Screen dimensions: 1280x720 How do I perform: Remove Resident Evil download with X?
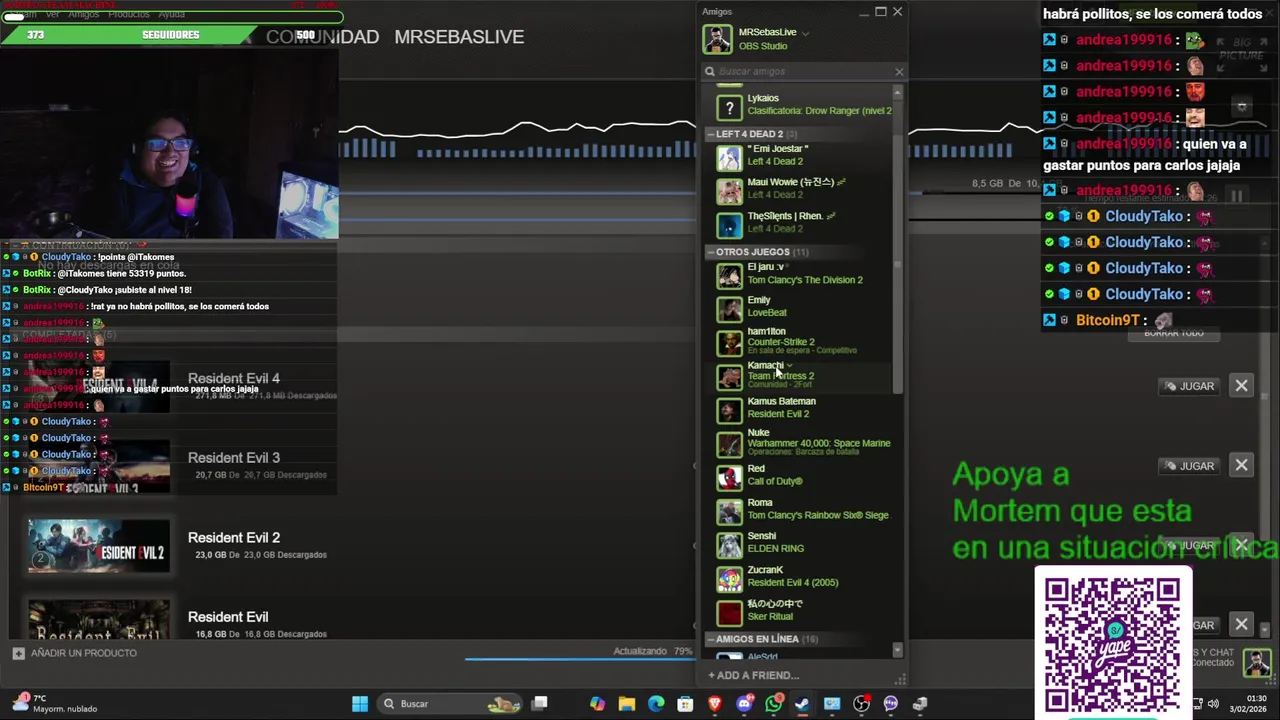click(1241, 625)
